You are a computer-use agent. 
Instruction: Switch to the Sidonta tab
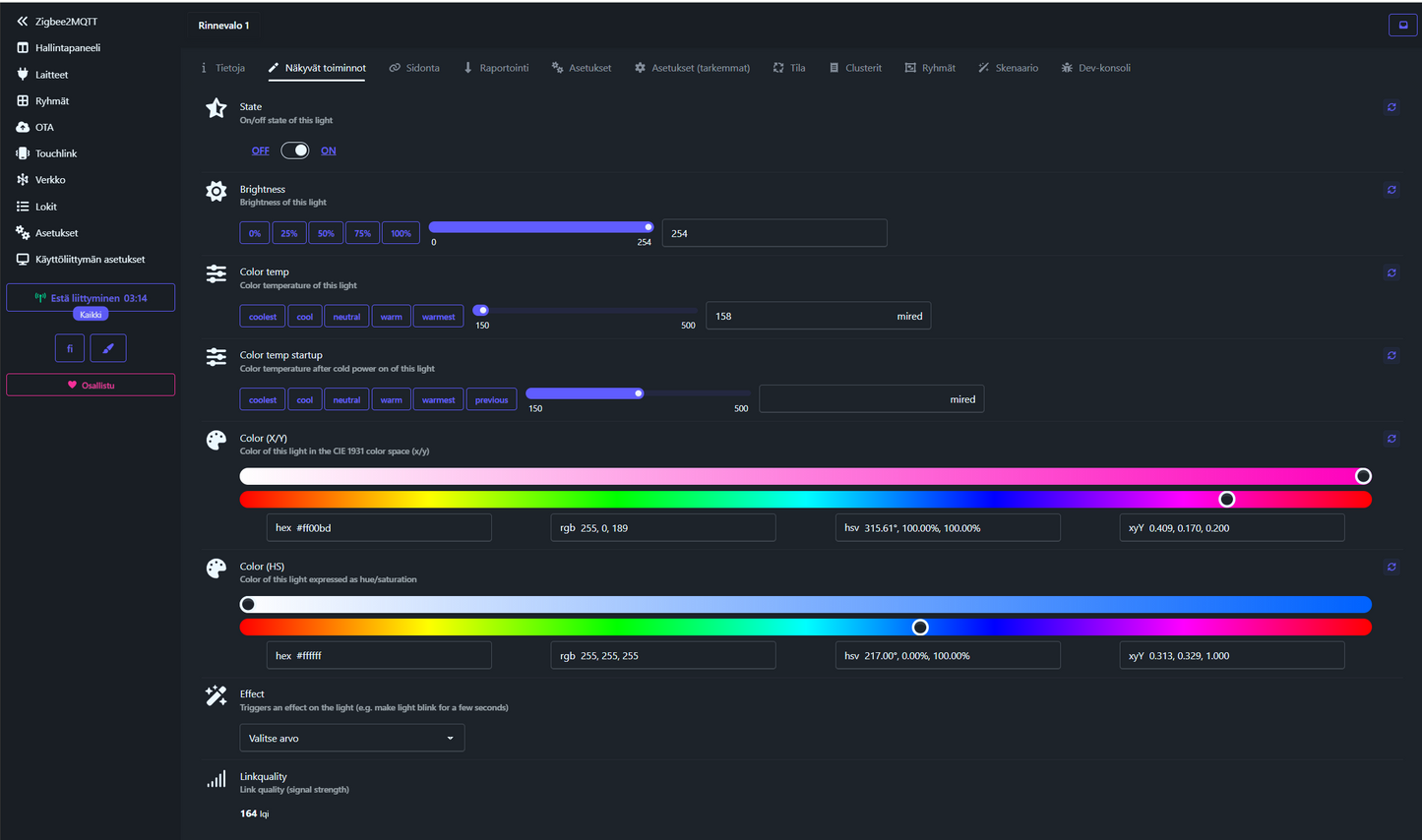click(x=414, y=68)
